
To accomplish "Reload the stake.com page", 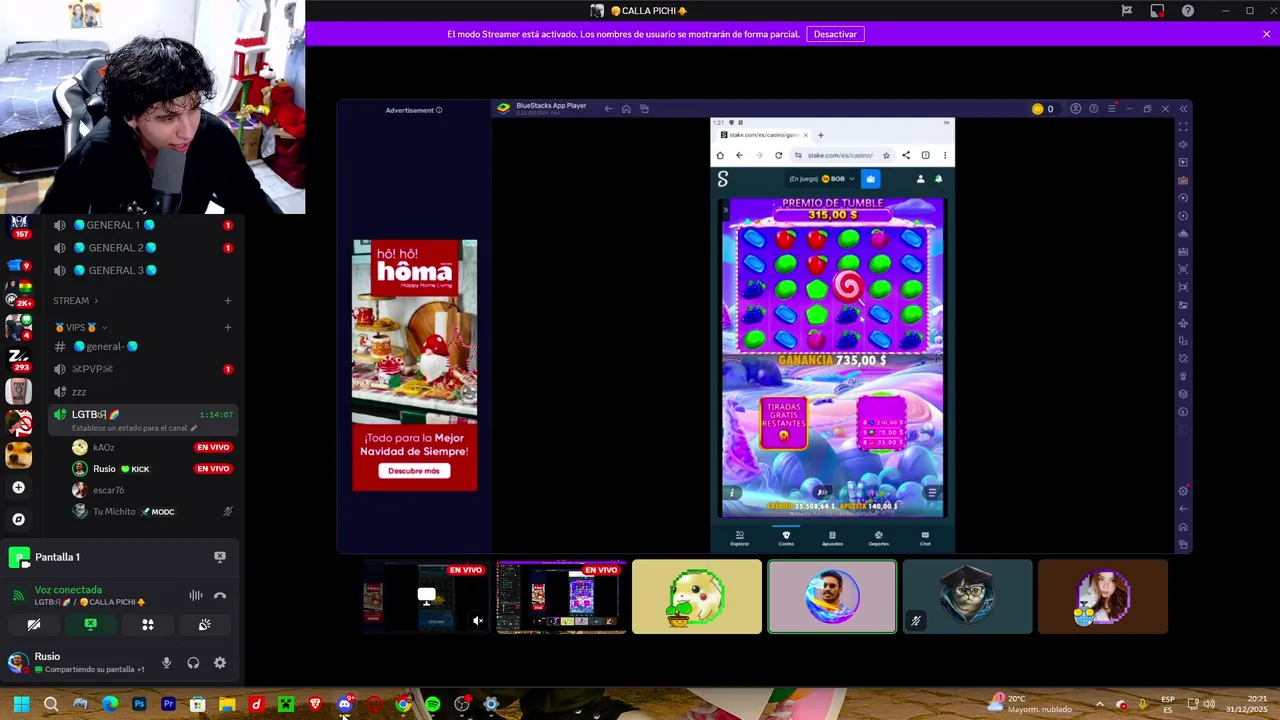I will (x=778, y=155).
